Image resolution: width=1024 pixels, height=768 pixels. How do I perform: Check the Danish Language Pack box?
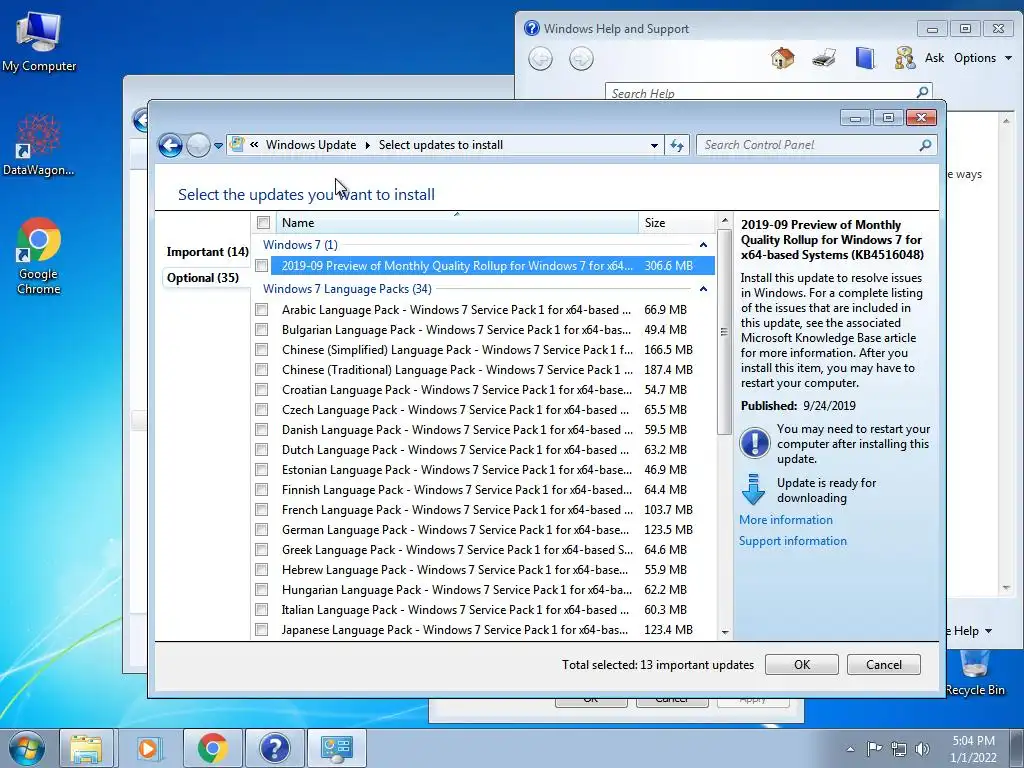262,430
